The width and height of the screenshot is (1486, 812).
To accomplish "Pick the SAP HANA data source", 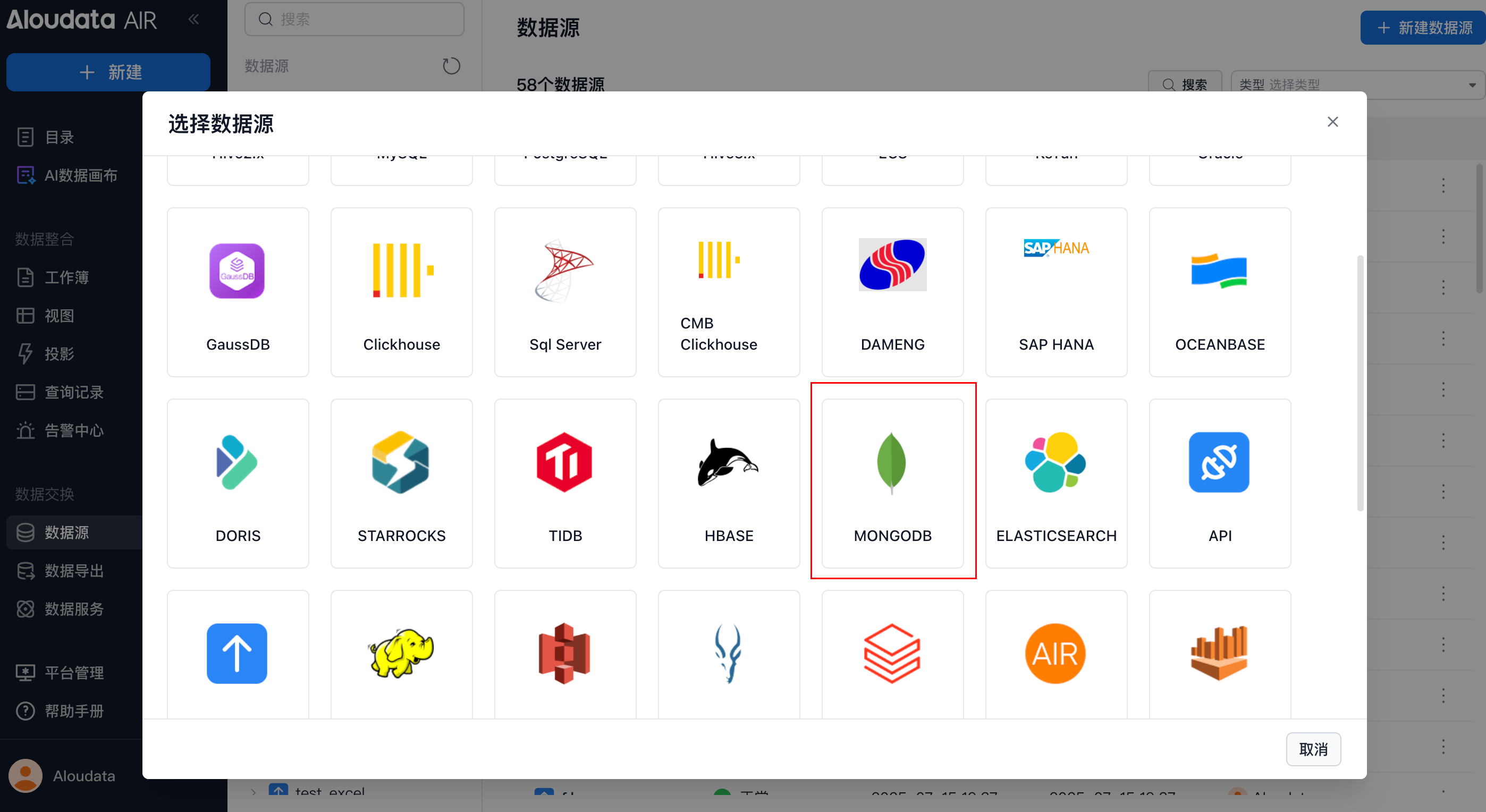I will [1056, 292].
